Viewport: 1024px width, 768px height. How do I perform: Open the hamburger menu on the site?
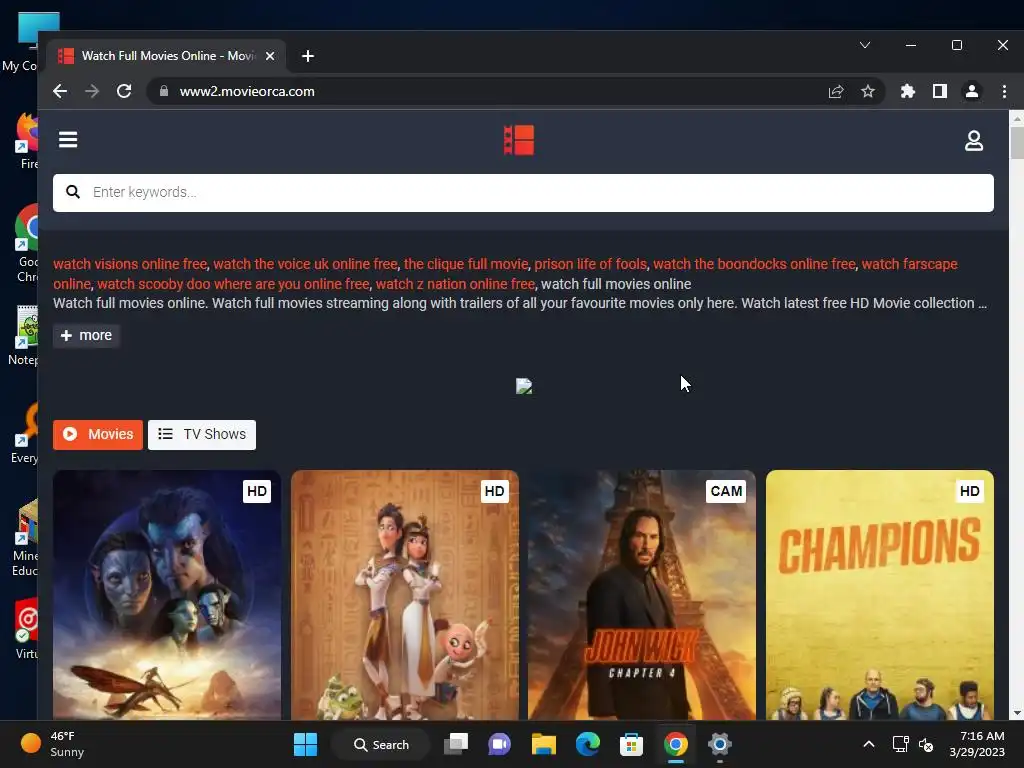pos(68,140)
